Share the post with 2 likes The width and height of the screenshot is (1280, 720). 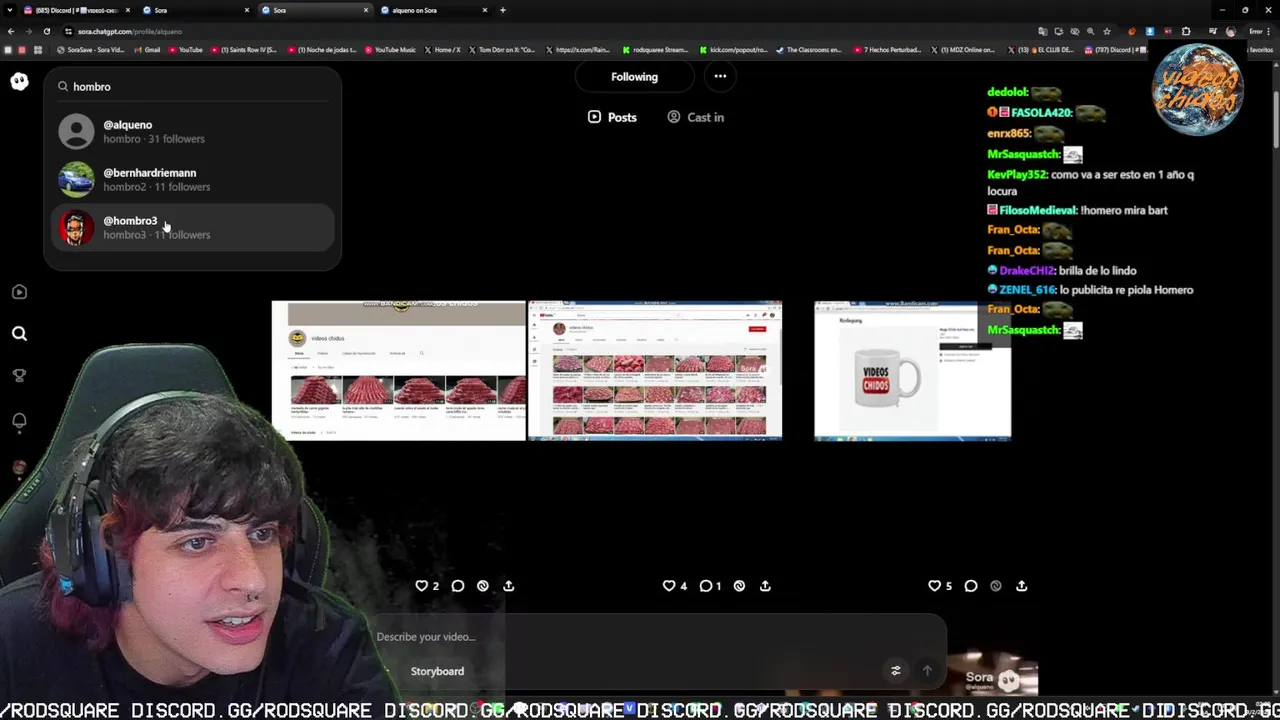pyautogui.click(x=508, y=586)
